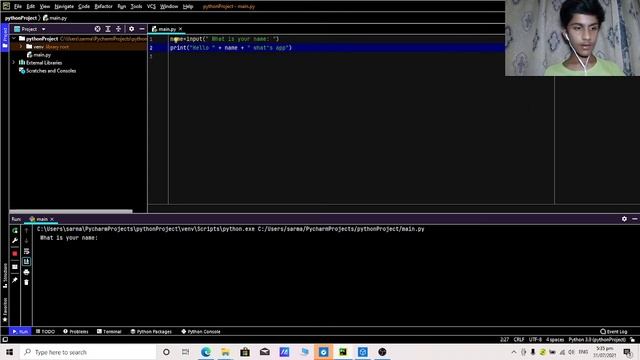Open the Help menu
640x360 pixels.
(x=188, y=7)
